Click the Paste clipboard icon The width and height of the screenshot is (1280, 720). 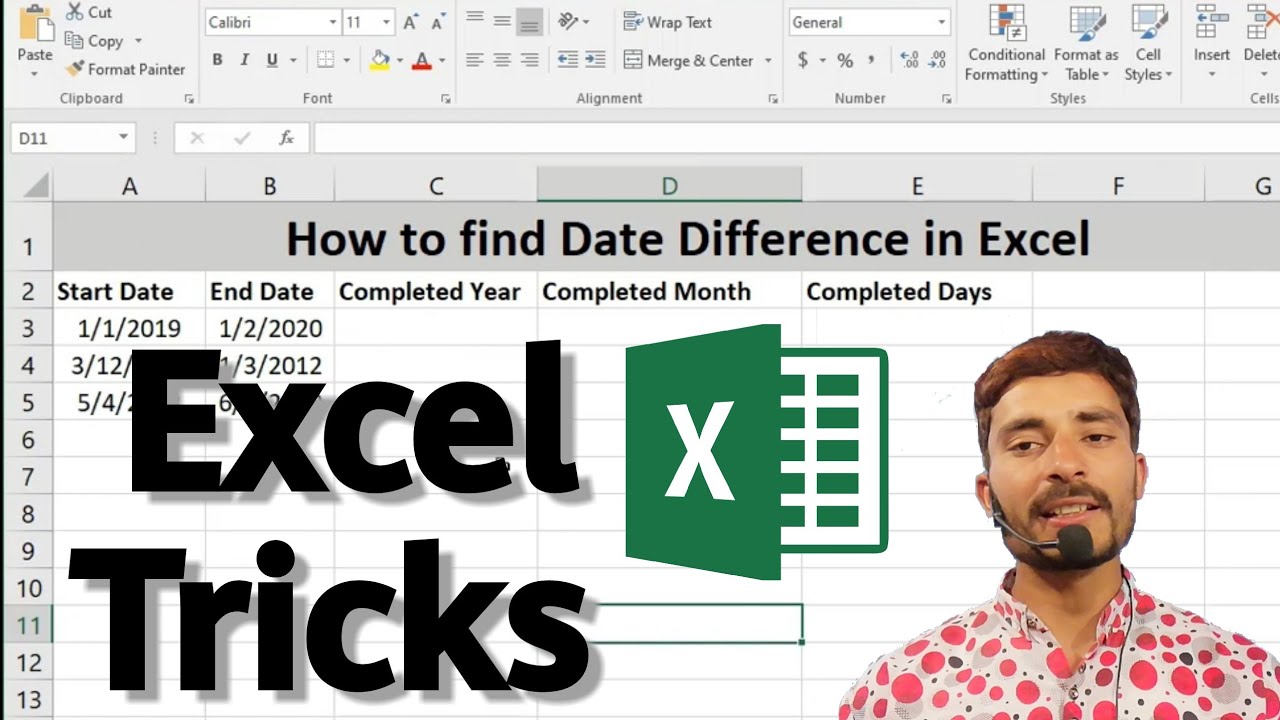pos(35,22)
